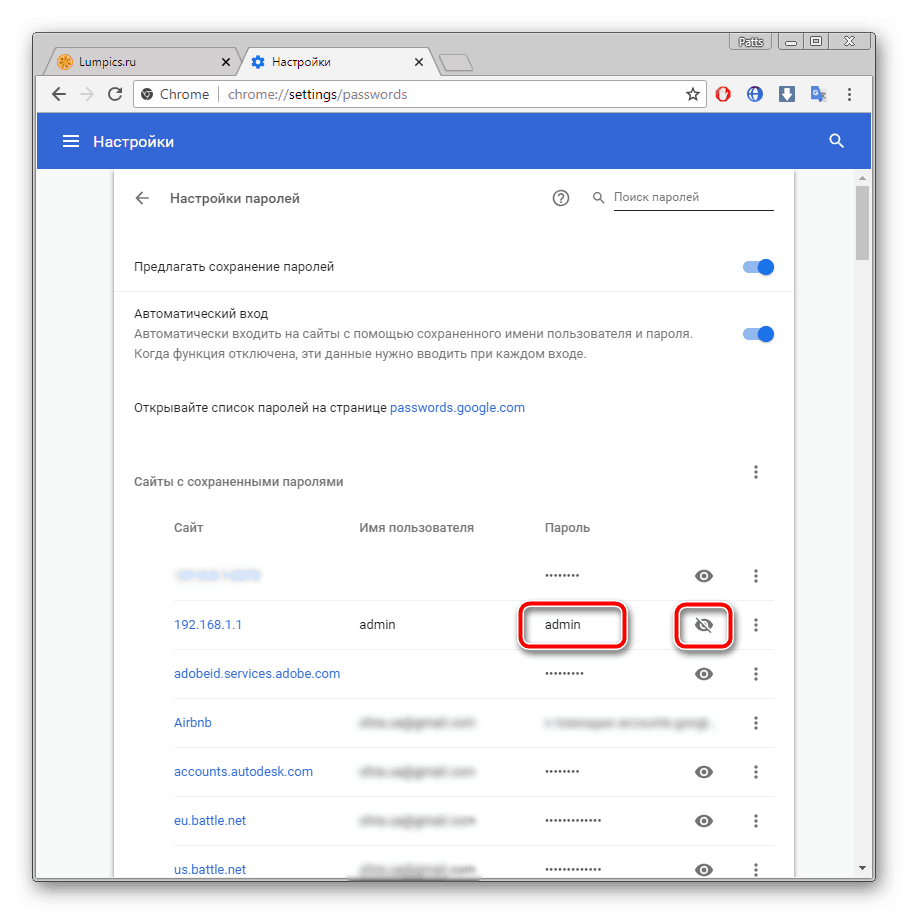This screenshot has height=914, width=908.
Task: Open the download arrow extension icon
Action: coord(787,94)
